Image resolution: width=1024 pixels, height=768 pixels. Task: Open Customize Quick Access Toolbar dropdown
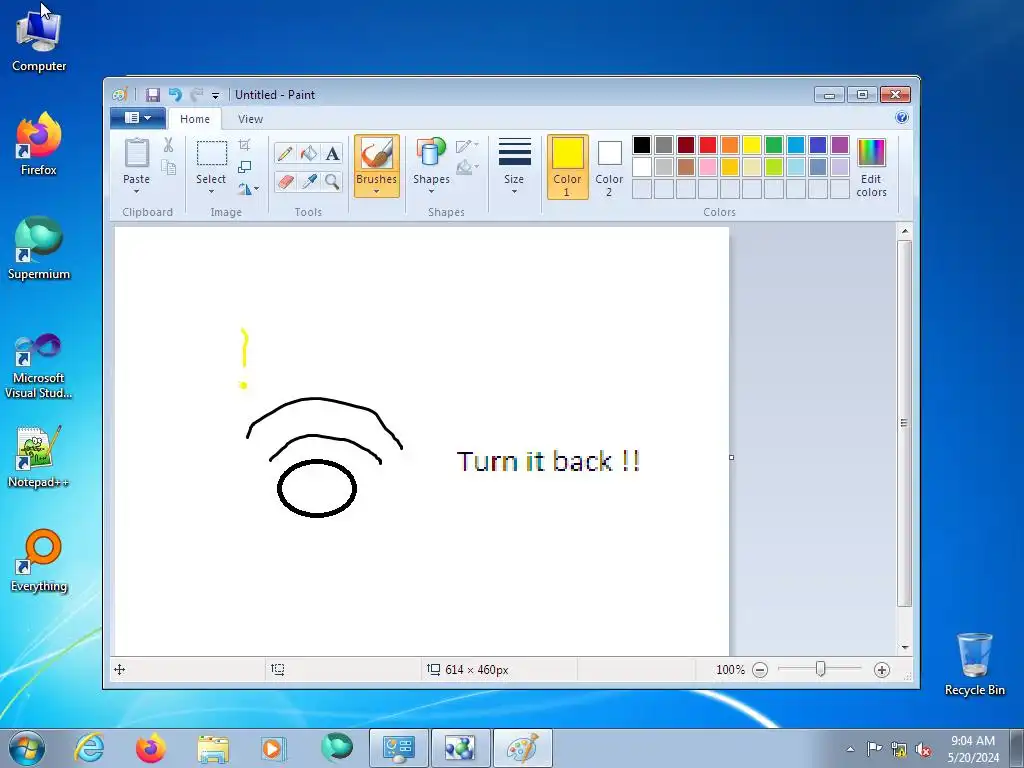(215, 95)
